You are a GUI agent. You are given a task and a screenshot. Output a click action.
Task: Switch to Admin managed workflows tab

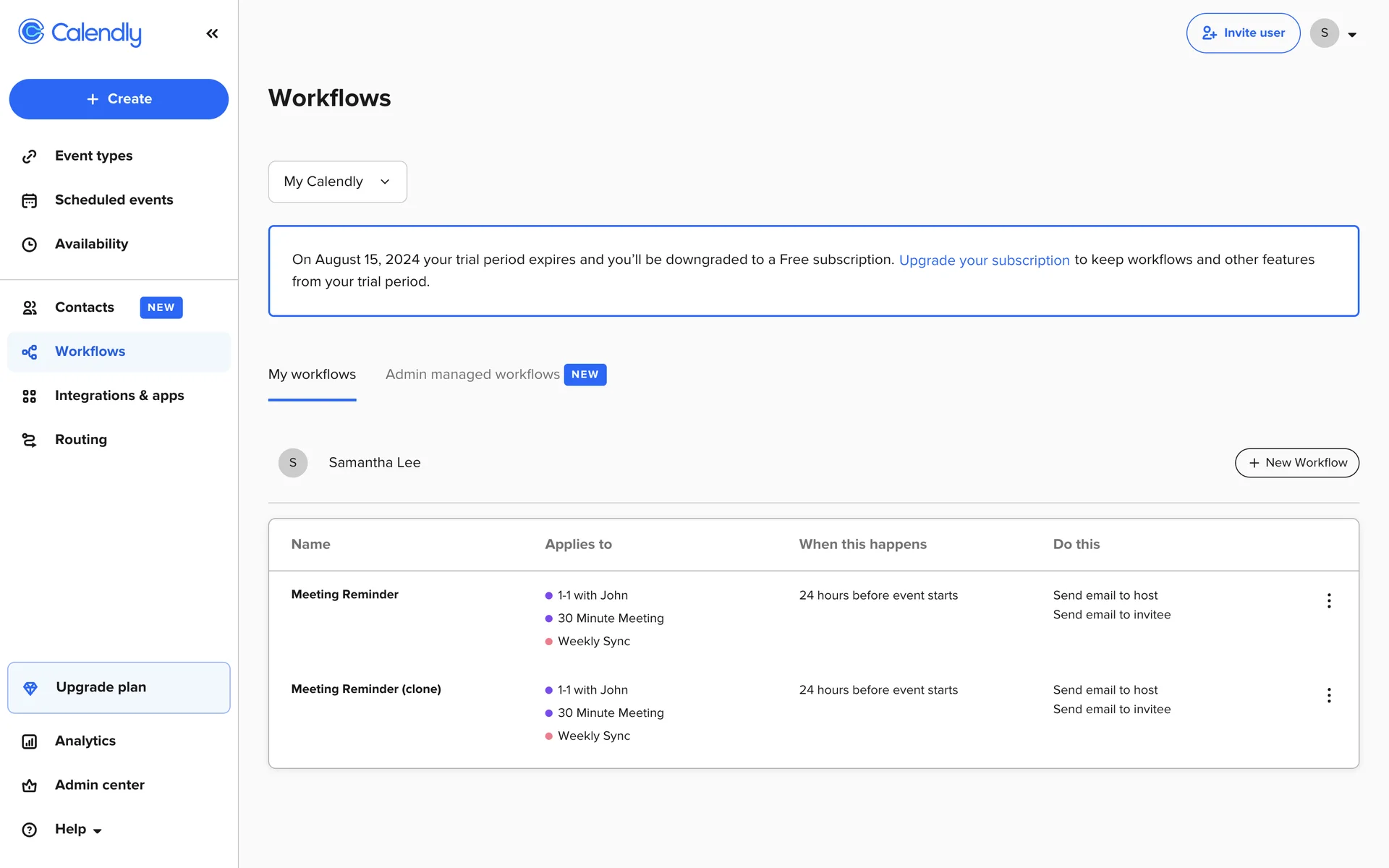(472, 375)
